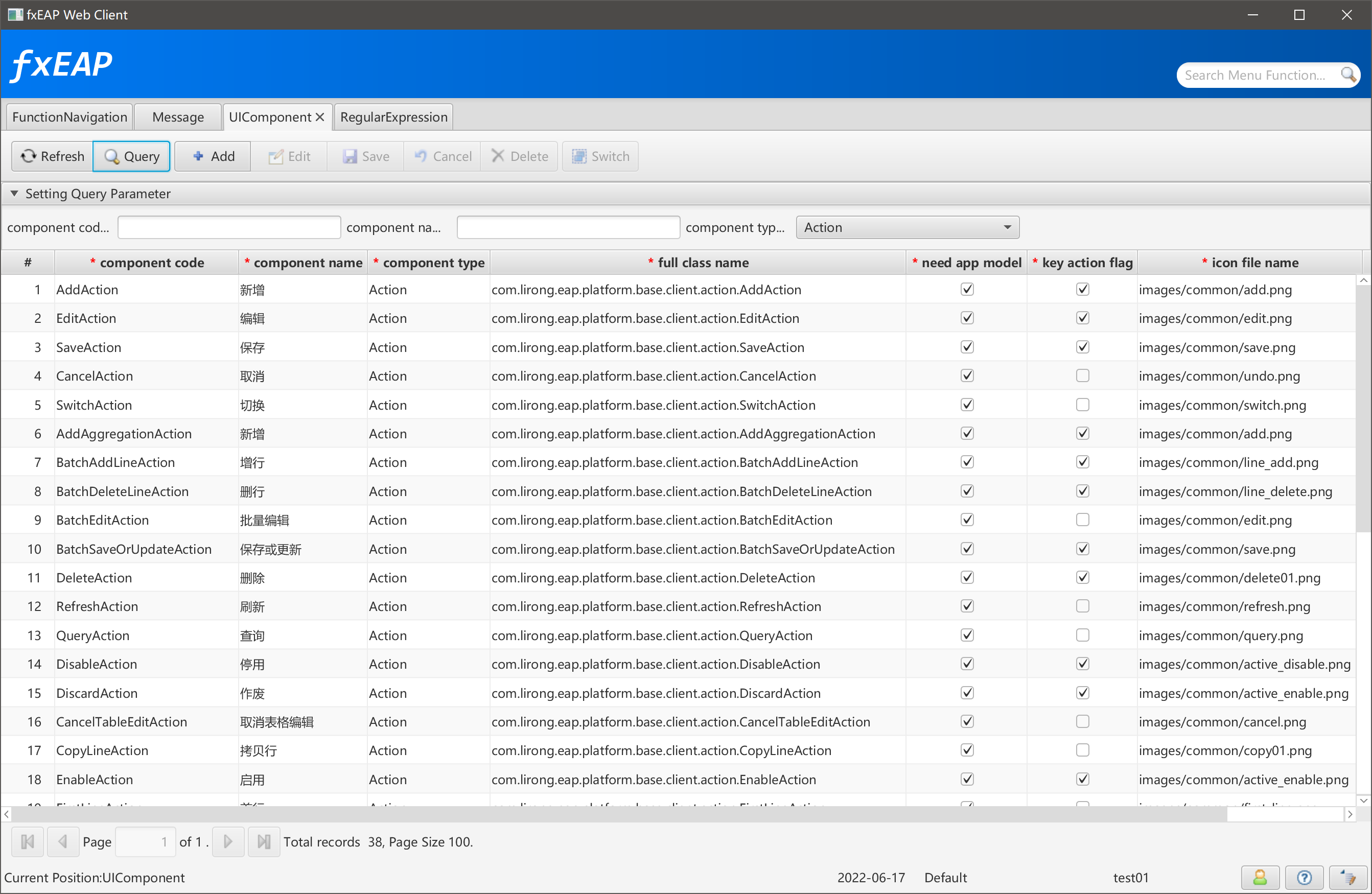Click the icon file name column header
The image size is (1372, 894).
[x=1249, y=262]
